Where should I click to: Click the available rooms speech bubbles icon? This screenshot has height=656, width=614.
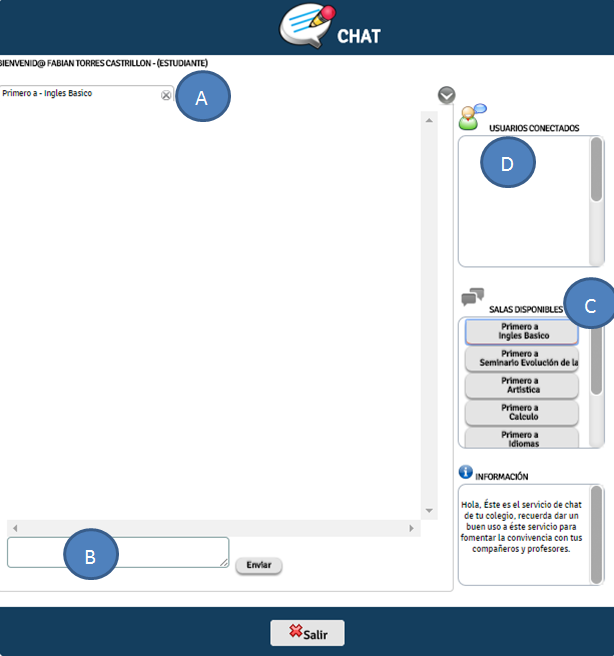472,297
